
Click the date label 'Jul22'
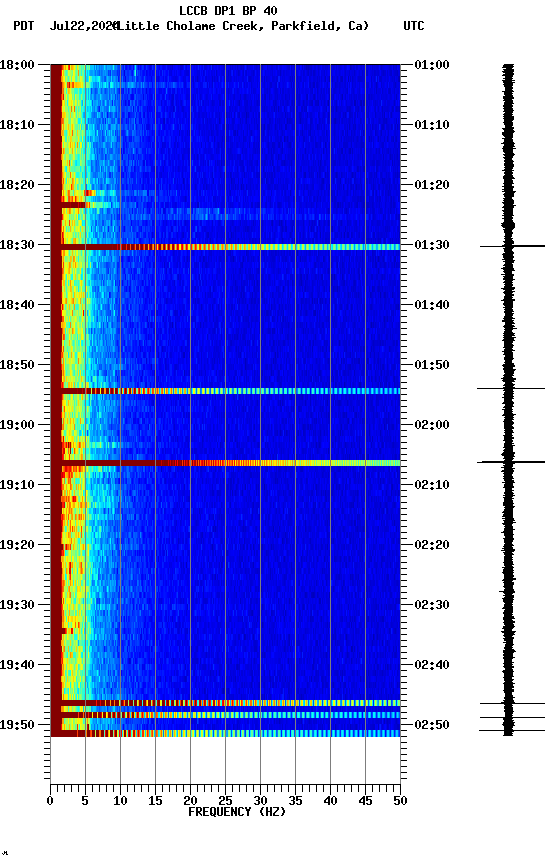pyautogui.click(x=67, y=26)
